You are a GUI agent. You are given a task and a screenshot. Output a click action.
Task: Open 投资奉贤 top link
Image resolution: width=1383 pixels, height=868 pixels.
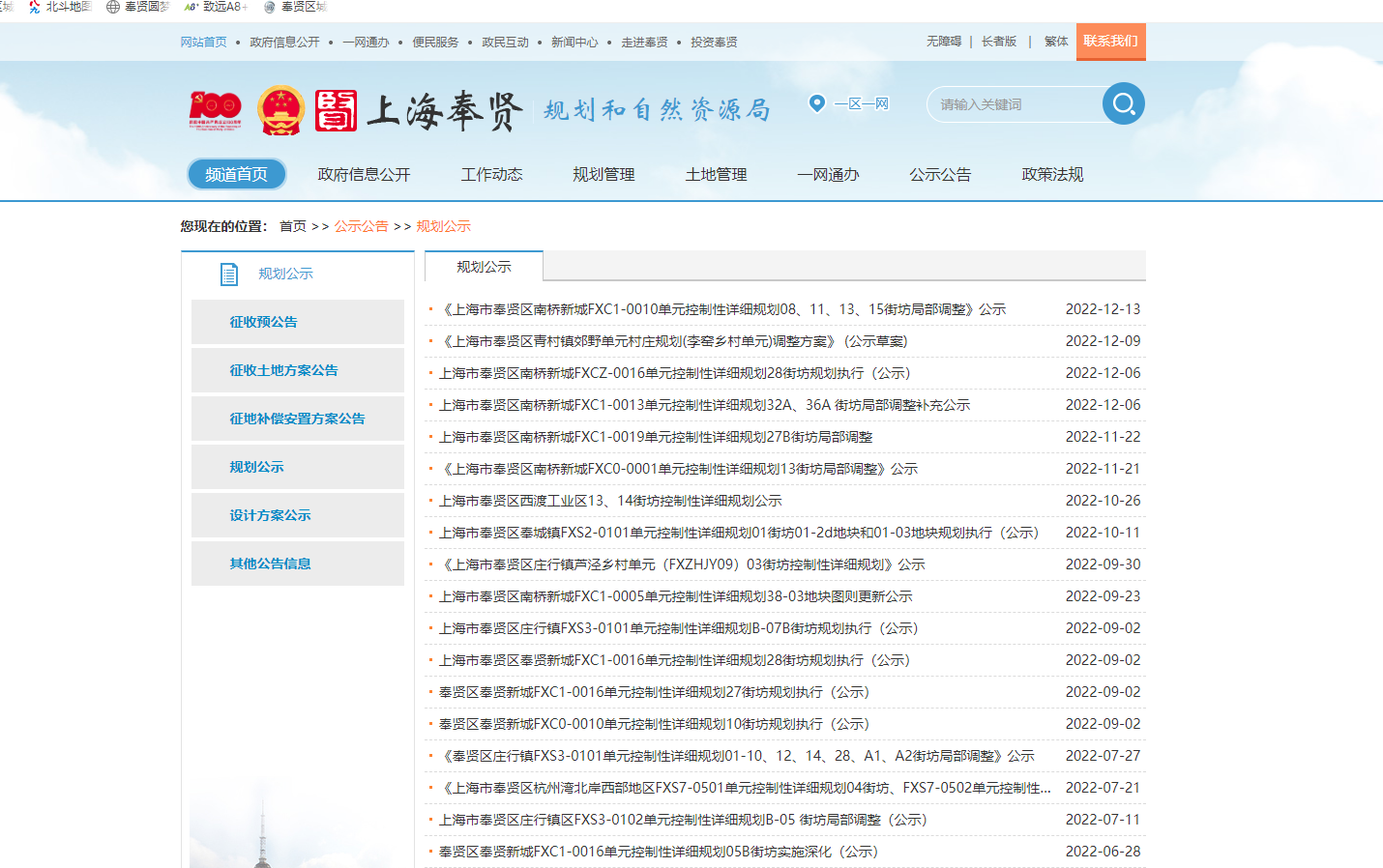click(x=714, y=43)
